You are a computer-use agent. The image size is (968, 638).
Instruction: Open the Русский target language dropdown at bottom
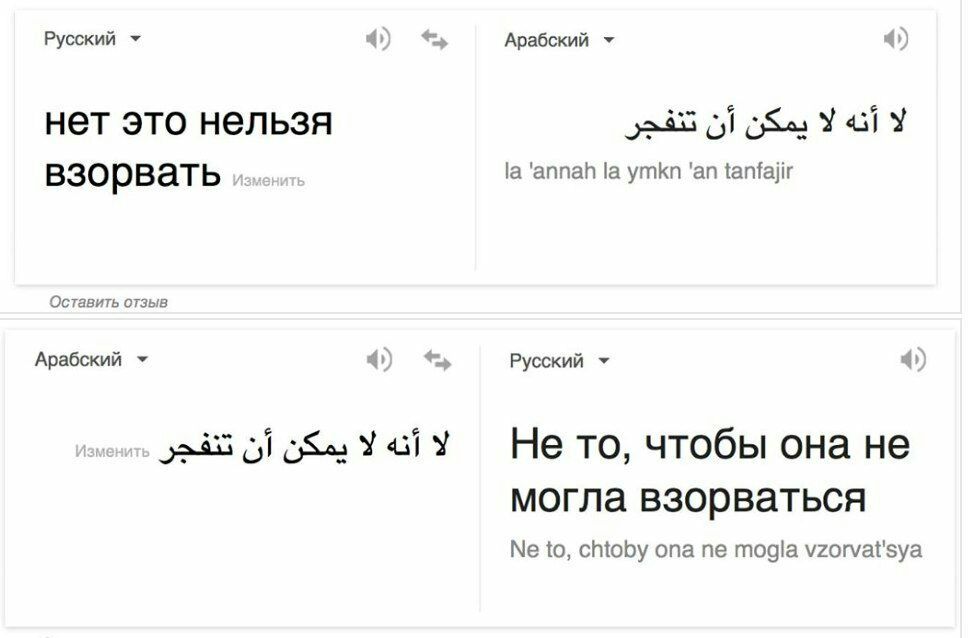[559, 361]
